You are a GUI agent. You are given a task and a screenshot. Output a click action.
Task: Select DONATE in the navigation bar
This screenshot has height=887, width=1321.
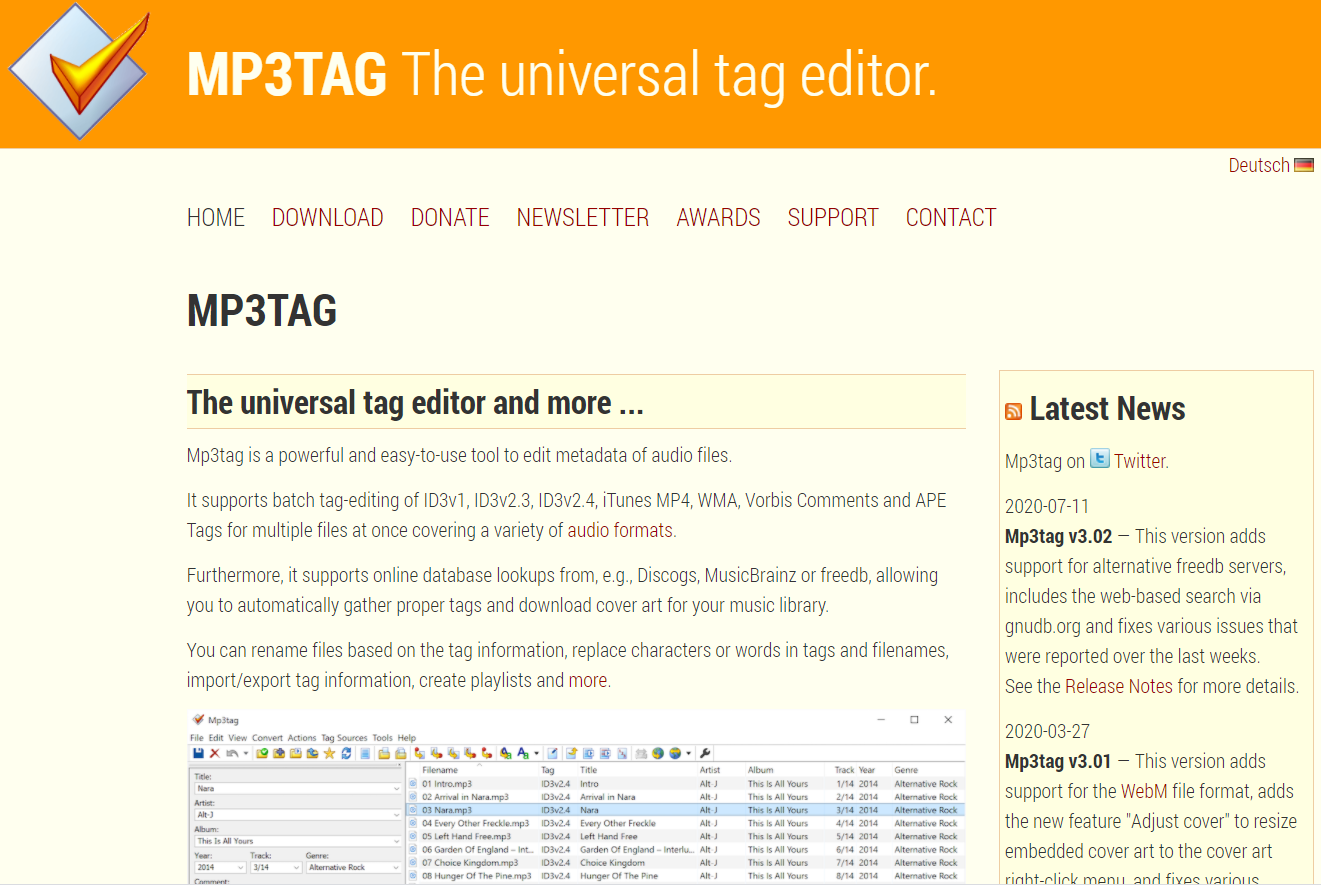point(450,217)
